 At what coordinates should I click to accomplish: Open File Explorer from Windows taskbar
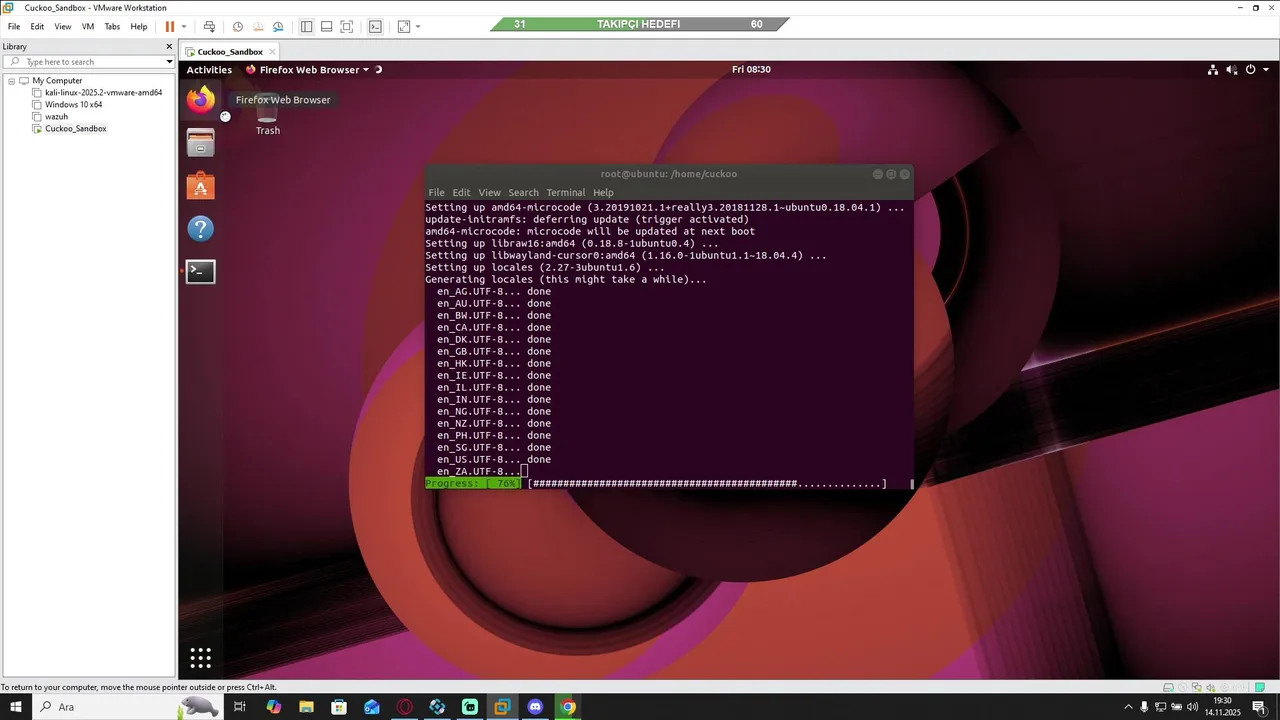click(307, 707)
